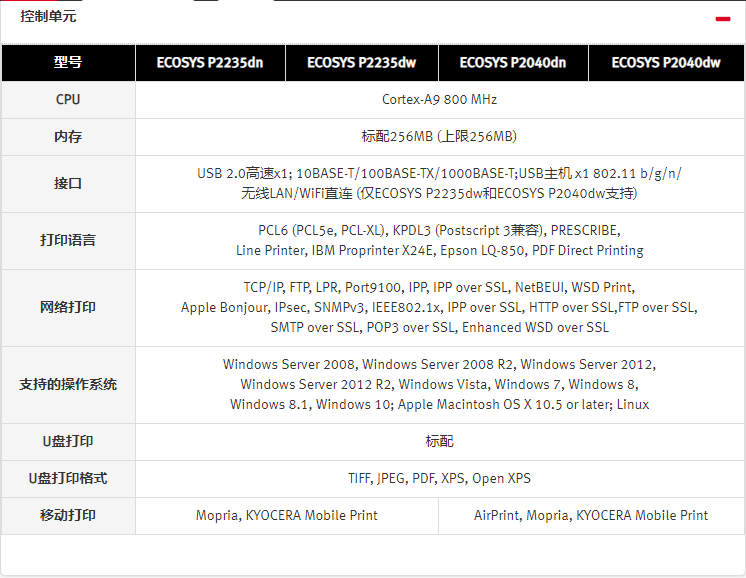Collapse the 控制单元 section with the red minus
Image resolution: width=746 pixels, height=578 pixels.
pyautogui.click(x=722, y=19)
